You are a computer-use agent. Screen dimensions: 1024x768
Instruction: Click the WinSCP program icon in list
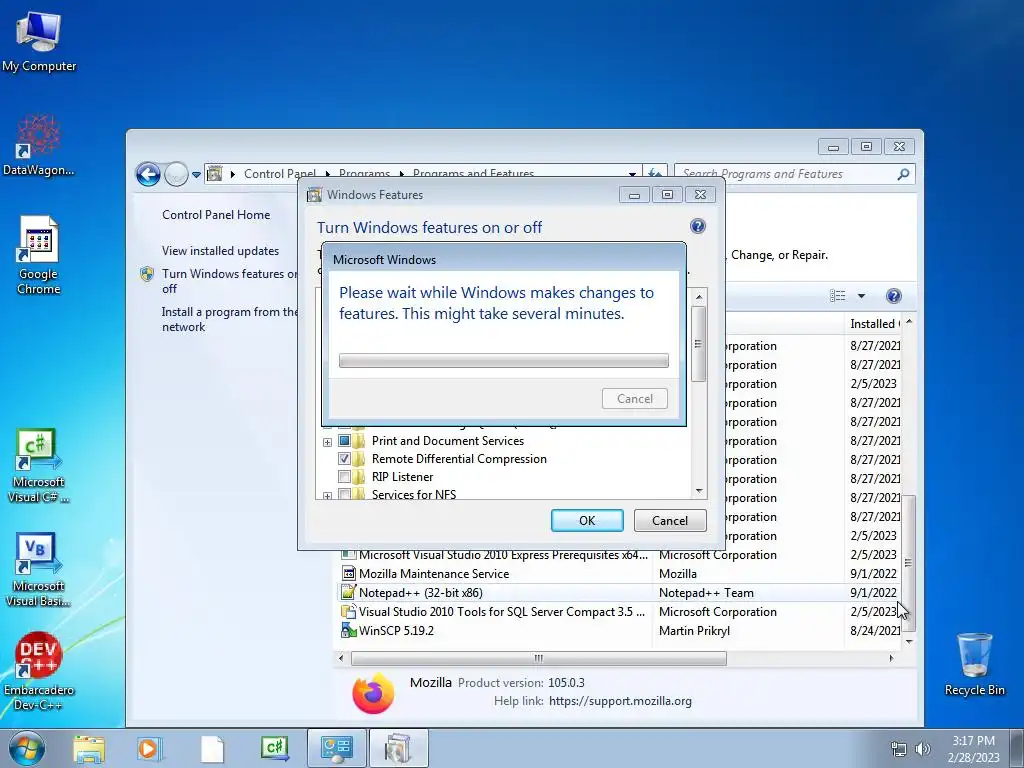349,630
